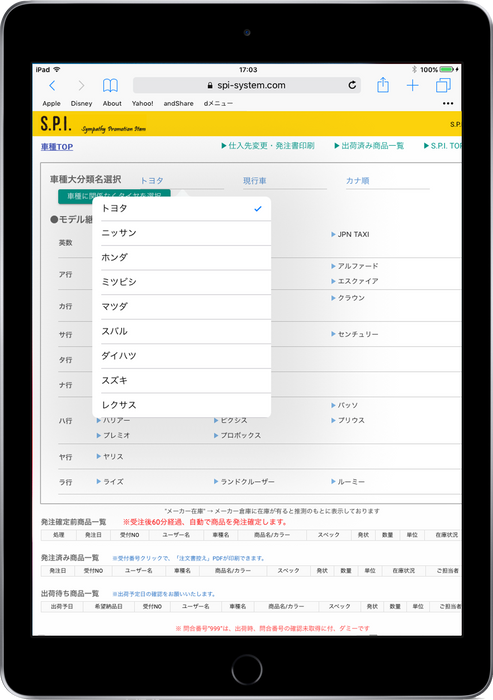Go to 車種TOP link

[x=57, y=146]
